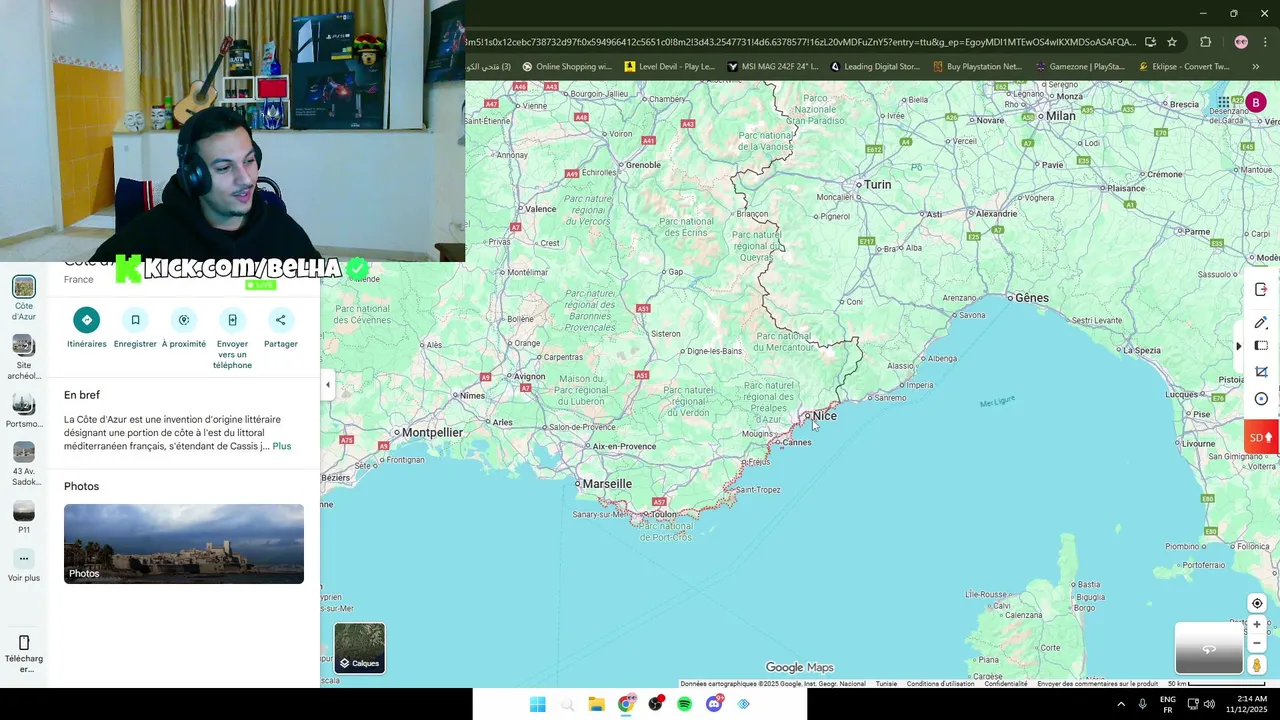The height and width of the screenshot is (720, 1280).
Task: Click the Télécharger app phone icon
Action: (24, 642)
